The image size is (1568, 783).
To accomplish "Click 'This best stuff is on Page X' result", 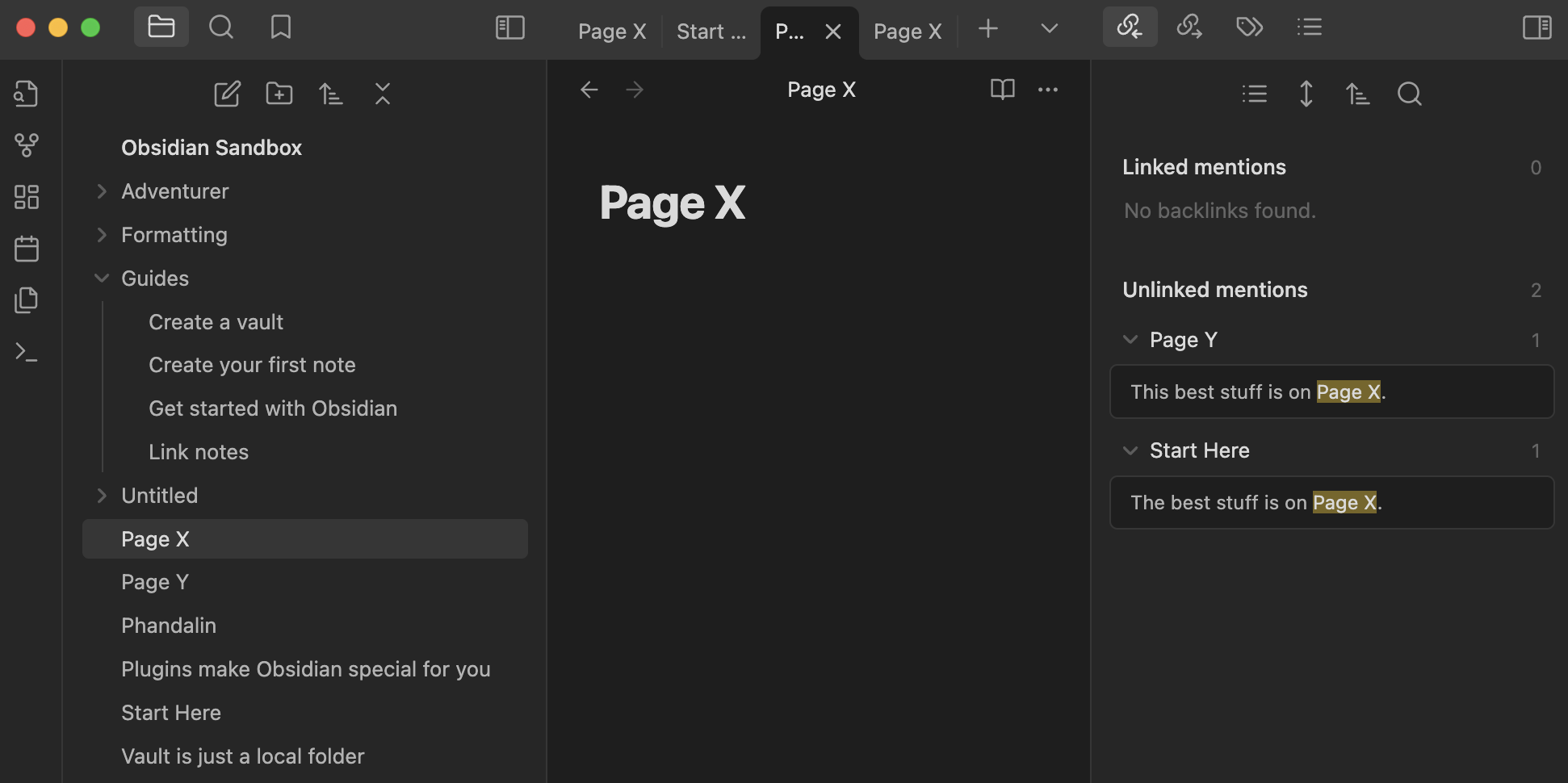I will (x=1331, y=391).
